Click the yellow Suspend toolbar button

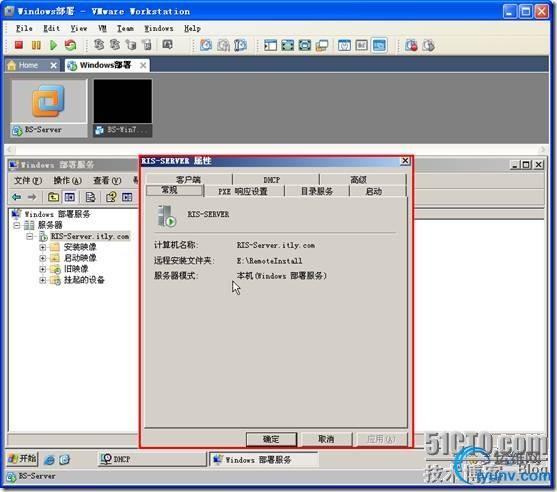tap(36, 45)
